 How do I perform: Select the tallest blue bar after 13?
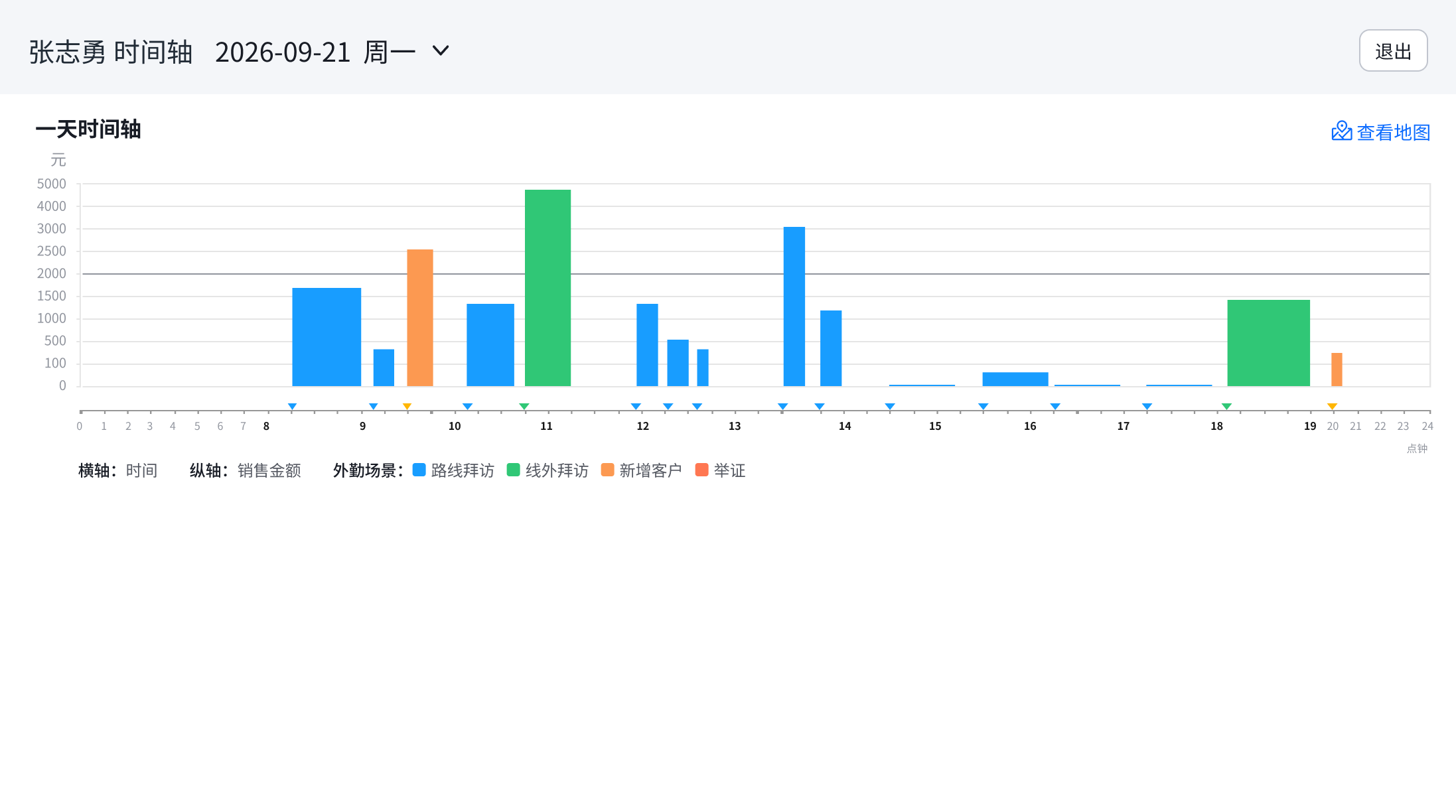click(x=794, y=306)
